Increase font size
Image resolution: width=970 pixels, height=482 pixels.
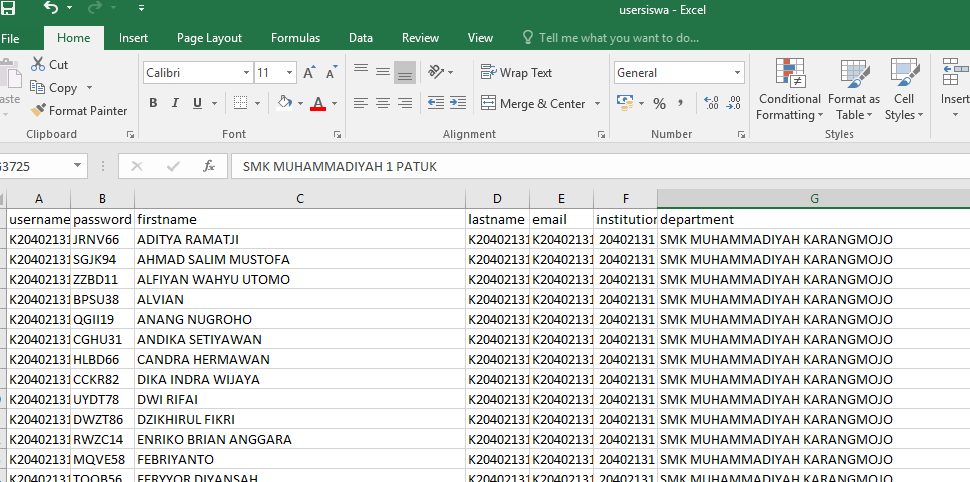pos(309,72)
